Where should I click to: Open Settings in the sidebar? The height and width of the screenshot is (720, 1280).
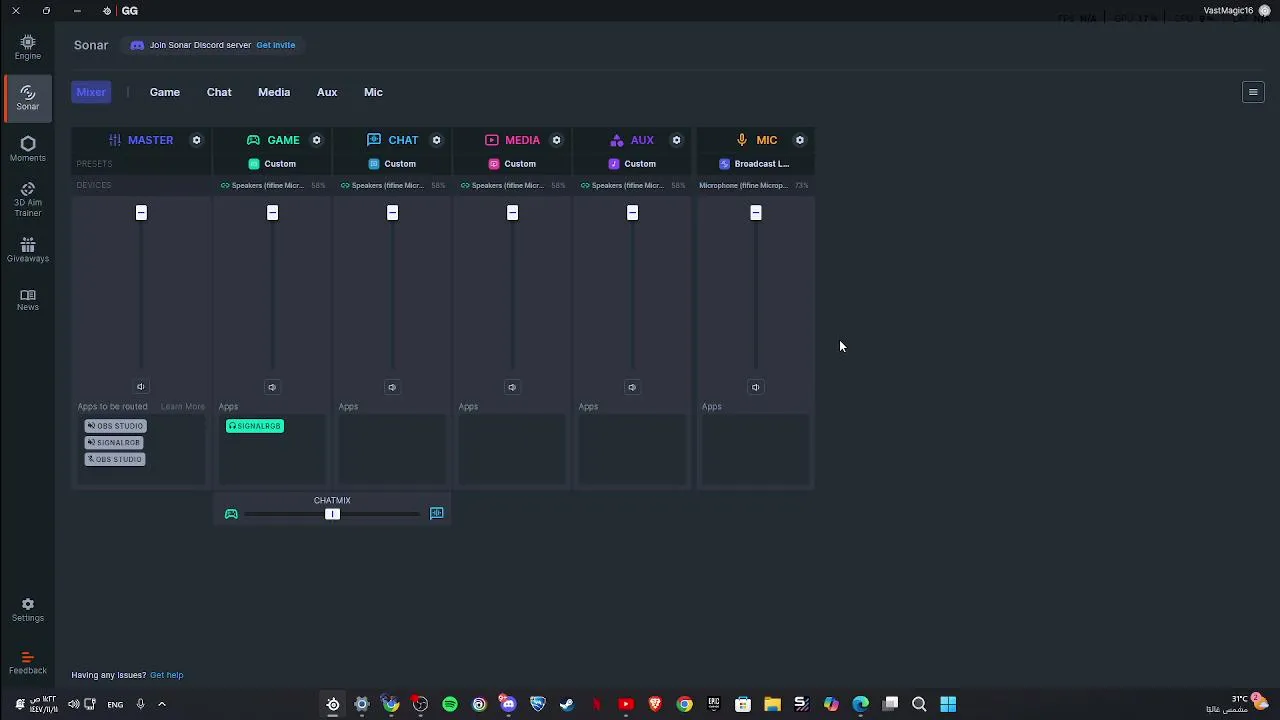click(x=28, y=610)
